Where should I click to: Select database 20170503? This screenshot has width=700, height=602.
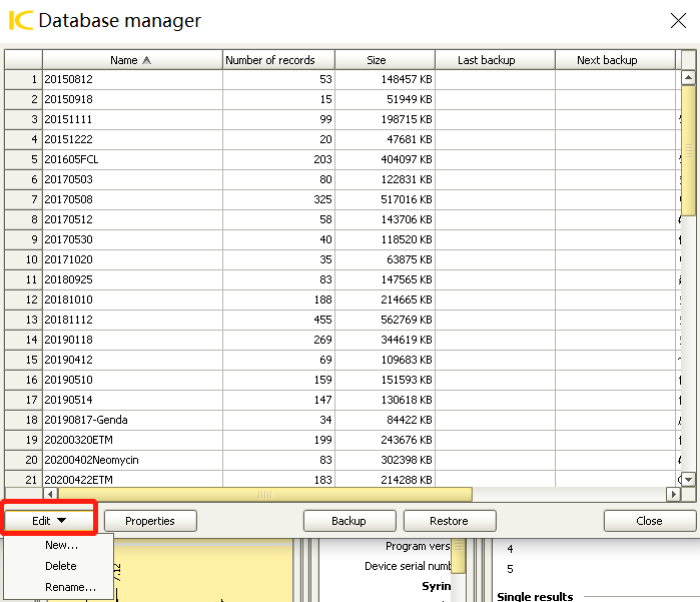(x=132, y=180)
